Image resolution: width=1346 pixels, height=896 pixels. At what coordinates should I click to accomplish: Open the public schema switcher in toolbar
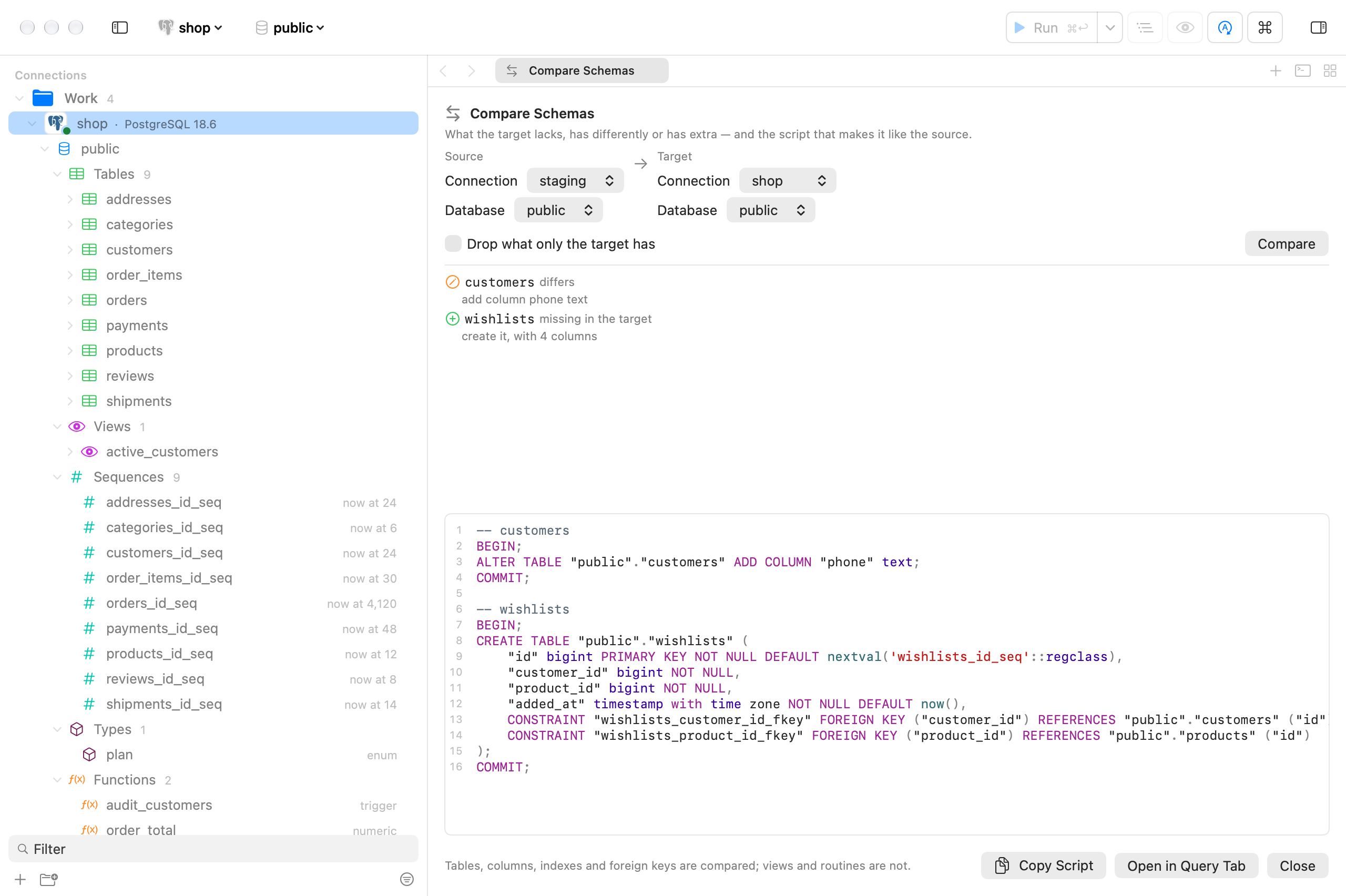point(290,27)
